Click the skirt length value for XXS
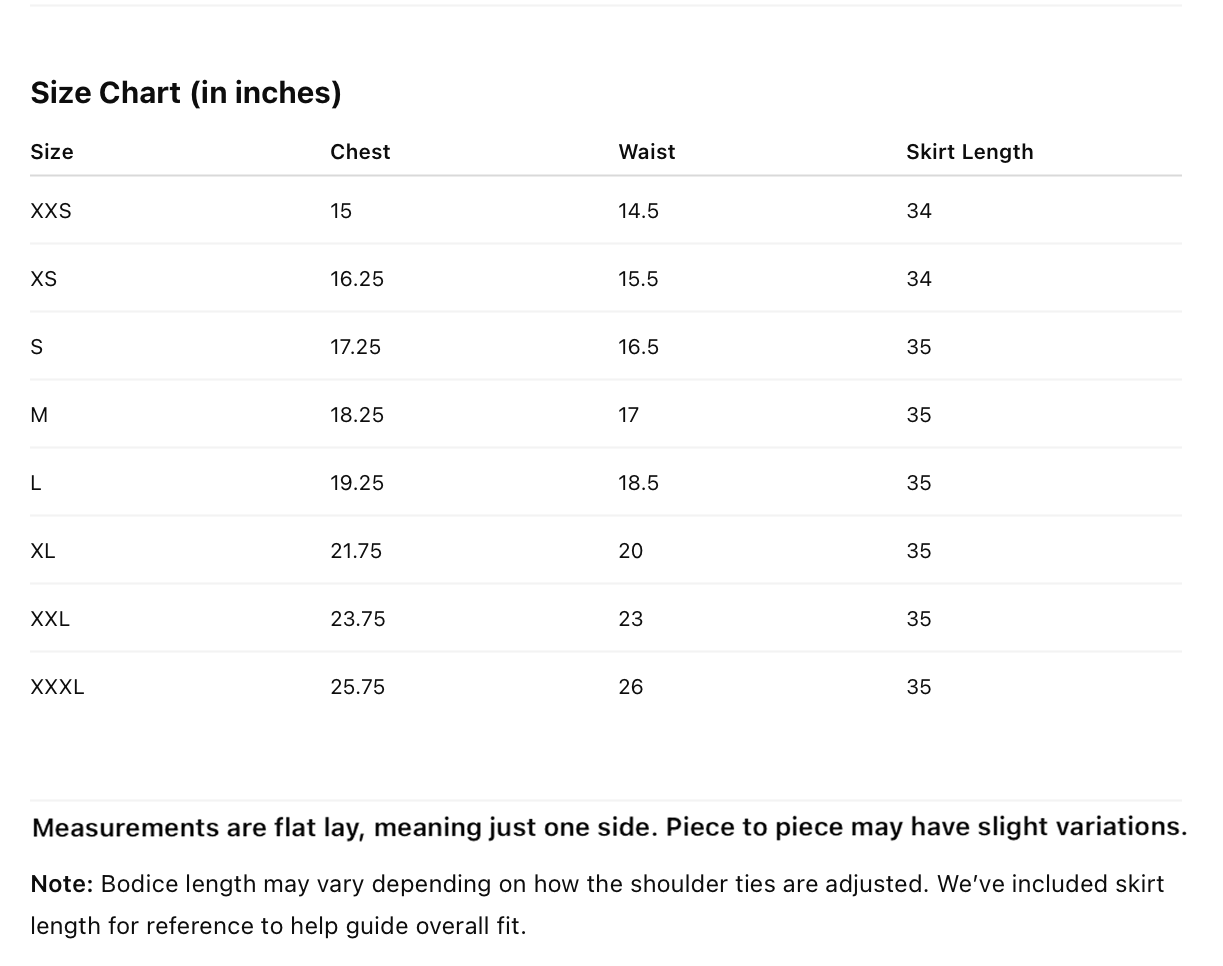The height and width of the screenshot is (966, 1223). pos(919,211)
